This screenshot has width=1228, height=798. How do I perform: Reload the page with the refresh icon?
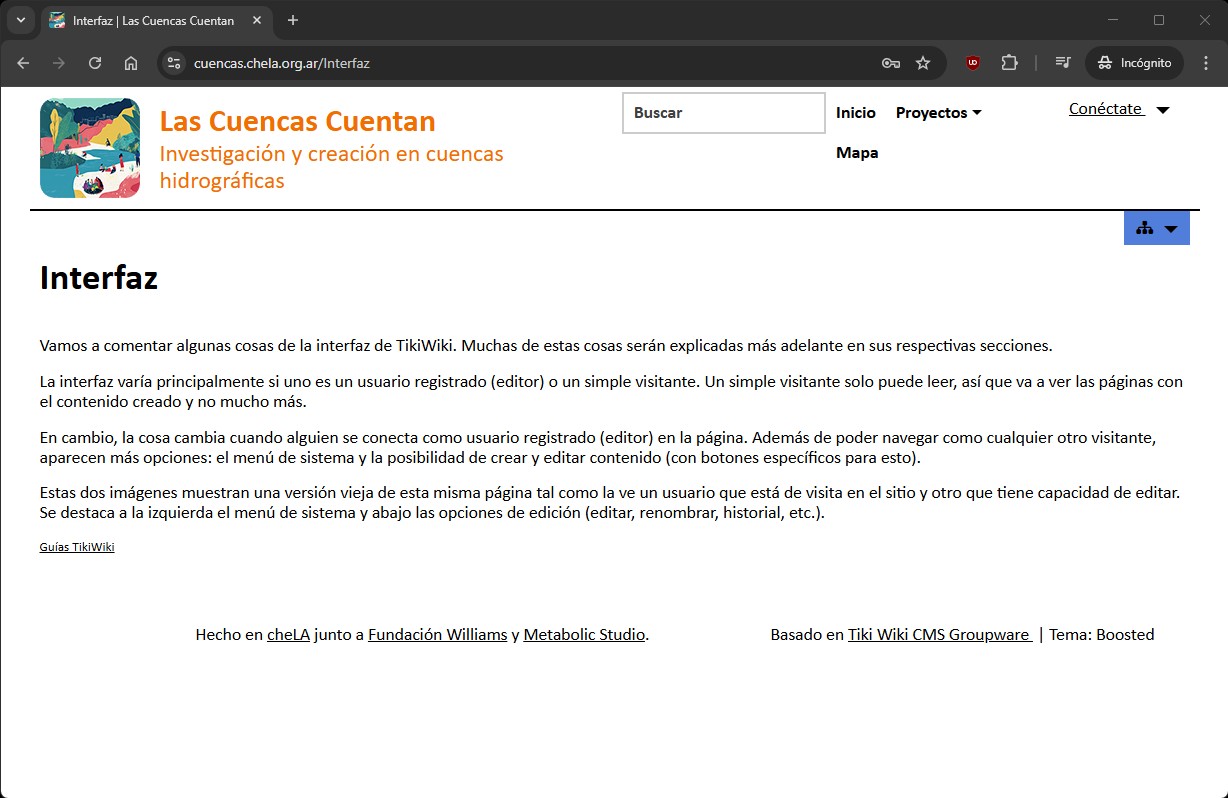pyautogui.click(x=95, y=63)
